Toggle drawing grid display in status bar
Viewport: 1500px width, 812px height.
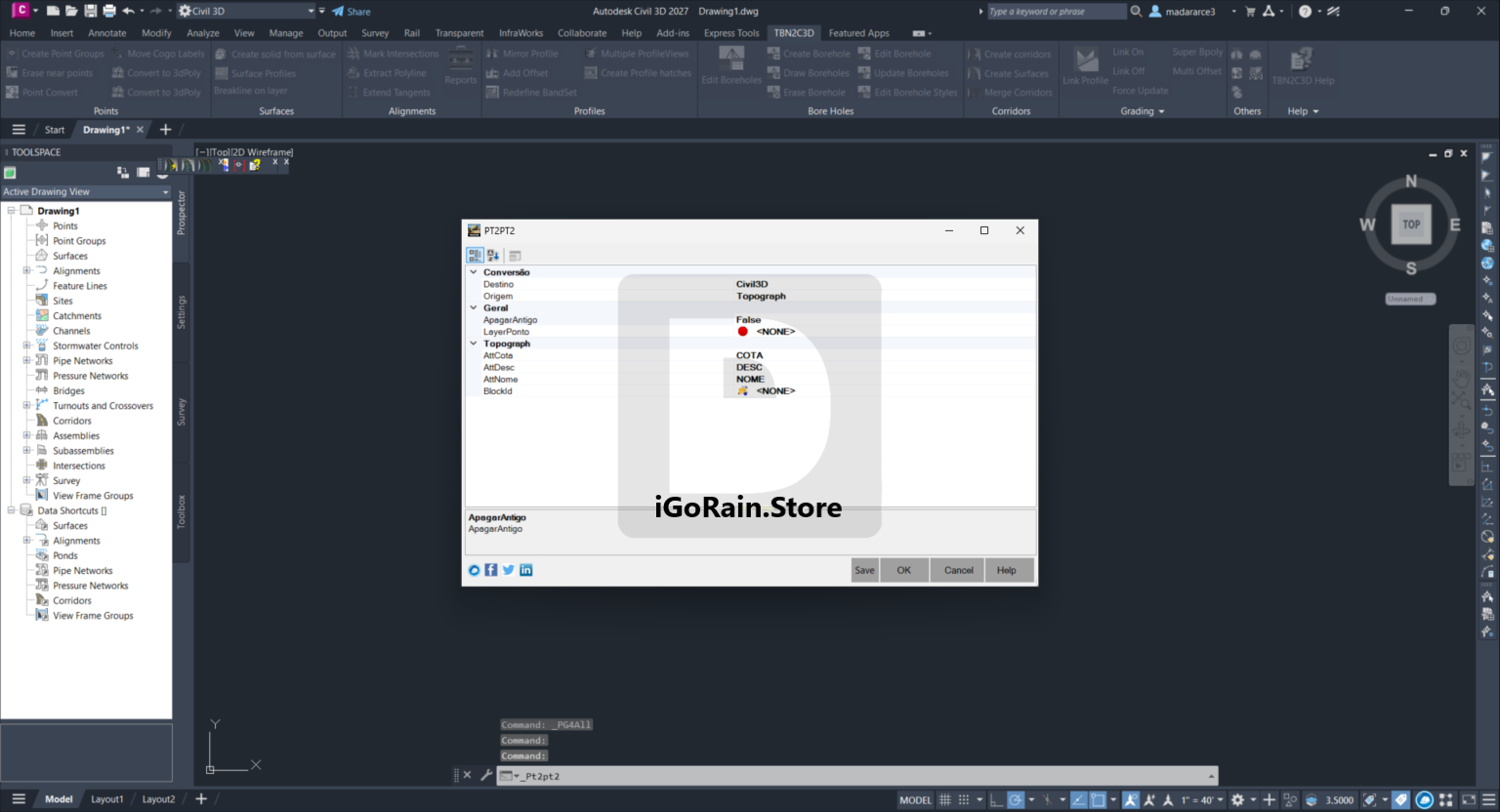pos(944,800)
